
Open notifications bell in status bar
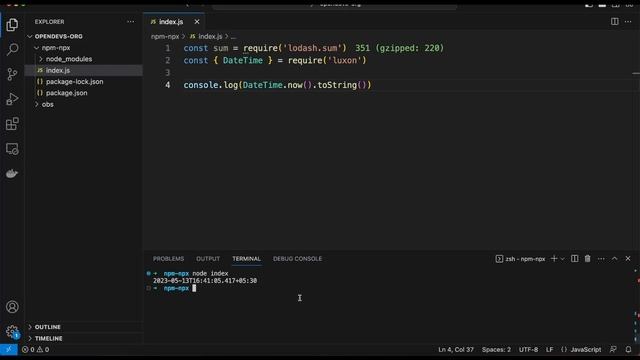tap(628, 349)
